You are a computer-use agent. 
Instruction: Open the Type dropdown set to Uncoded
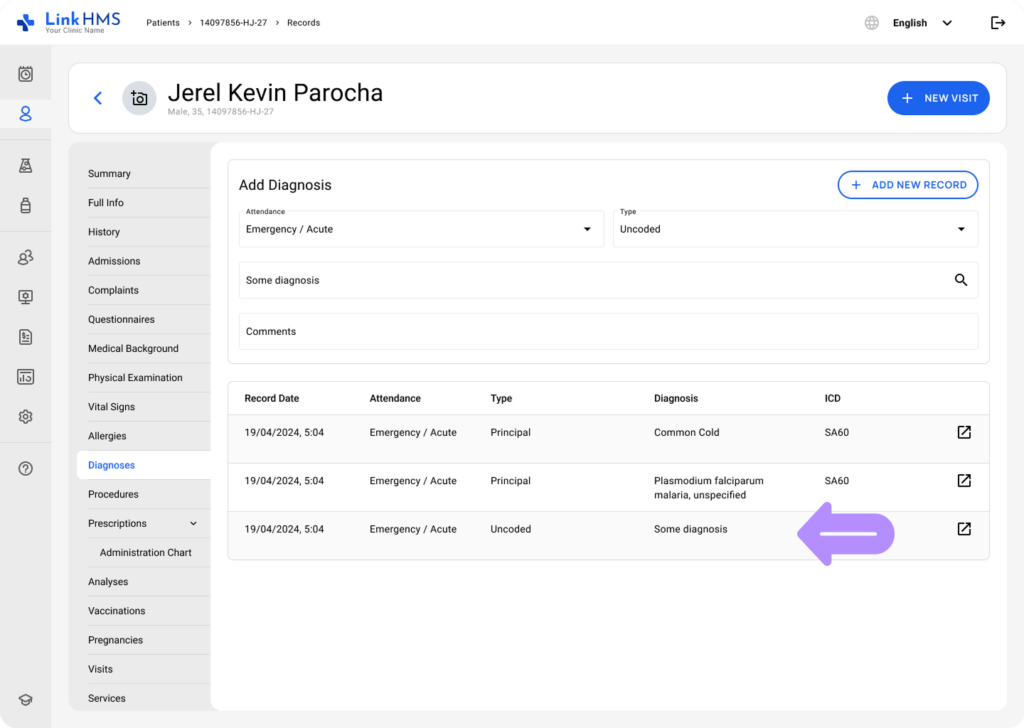pyautogui.click(x=961, y=229)
